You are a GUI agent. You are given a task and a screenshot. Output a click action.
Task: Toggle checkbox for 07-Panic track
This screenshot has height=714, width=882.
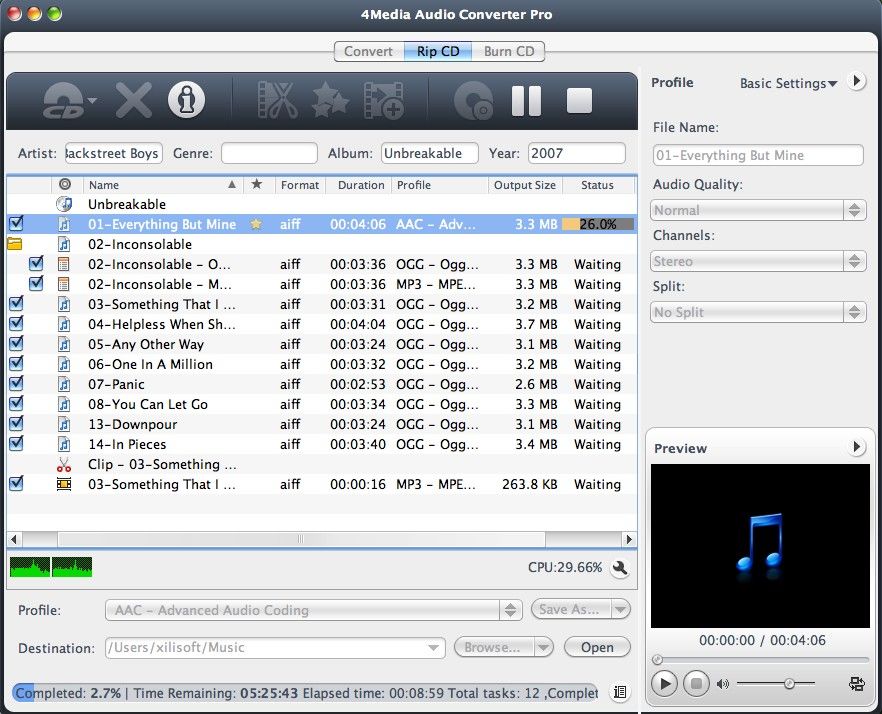tap(16, 384)
